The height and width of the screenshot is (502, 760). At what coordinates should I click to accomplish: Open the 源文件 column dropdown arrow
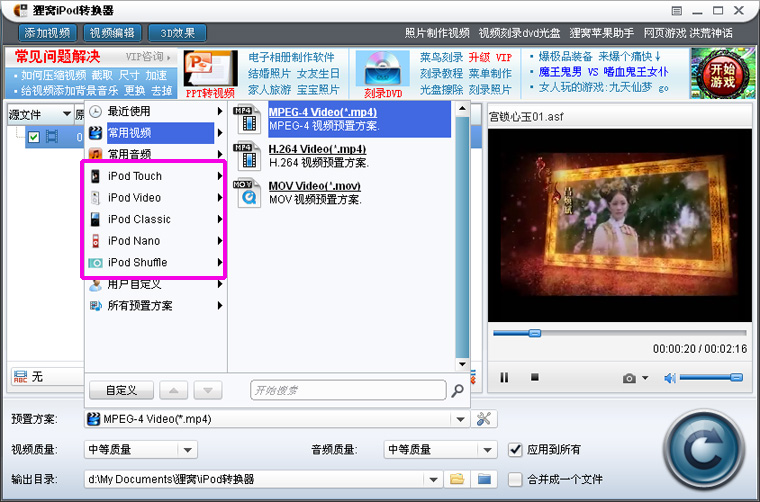[66, 114]
